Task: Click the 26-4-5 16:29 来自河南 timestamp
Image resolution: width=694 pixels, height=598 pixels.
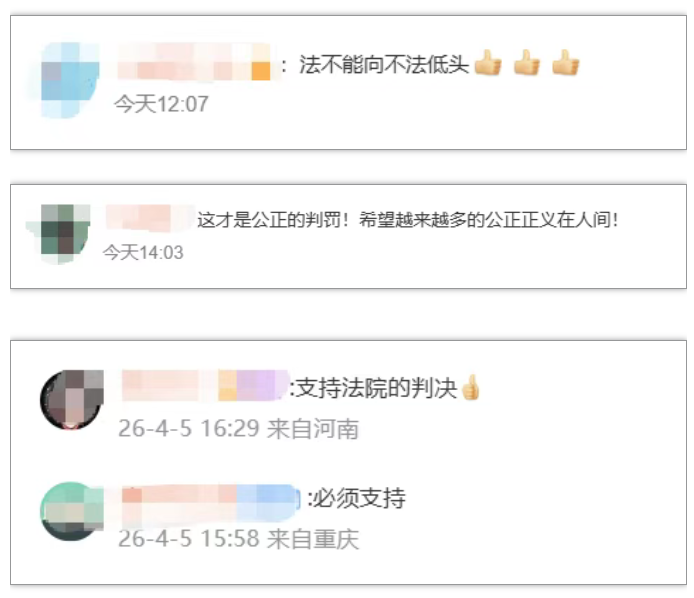Action: 239,429
